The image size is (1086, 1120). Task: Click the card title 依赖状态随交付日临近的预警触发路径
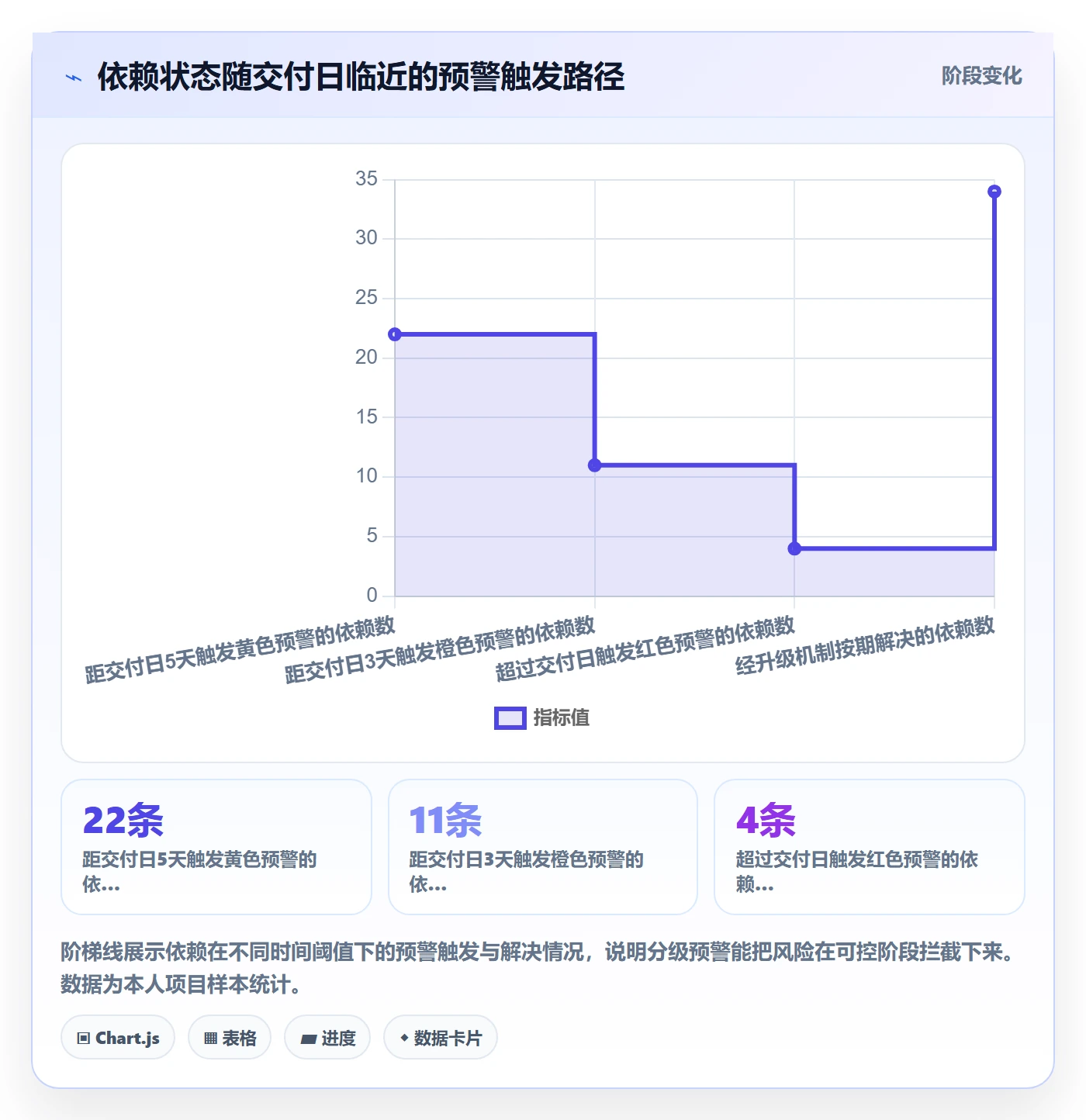361,77
